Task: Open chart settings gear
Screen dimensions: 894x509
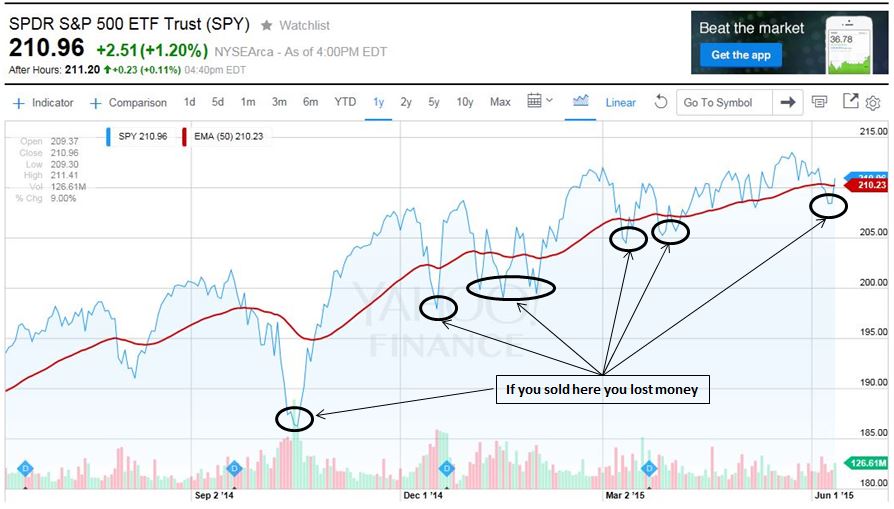Action: [873, 102]
